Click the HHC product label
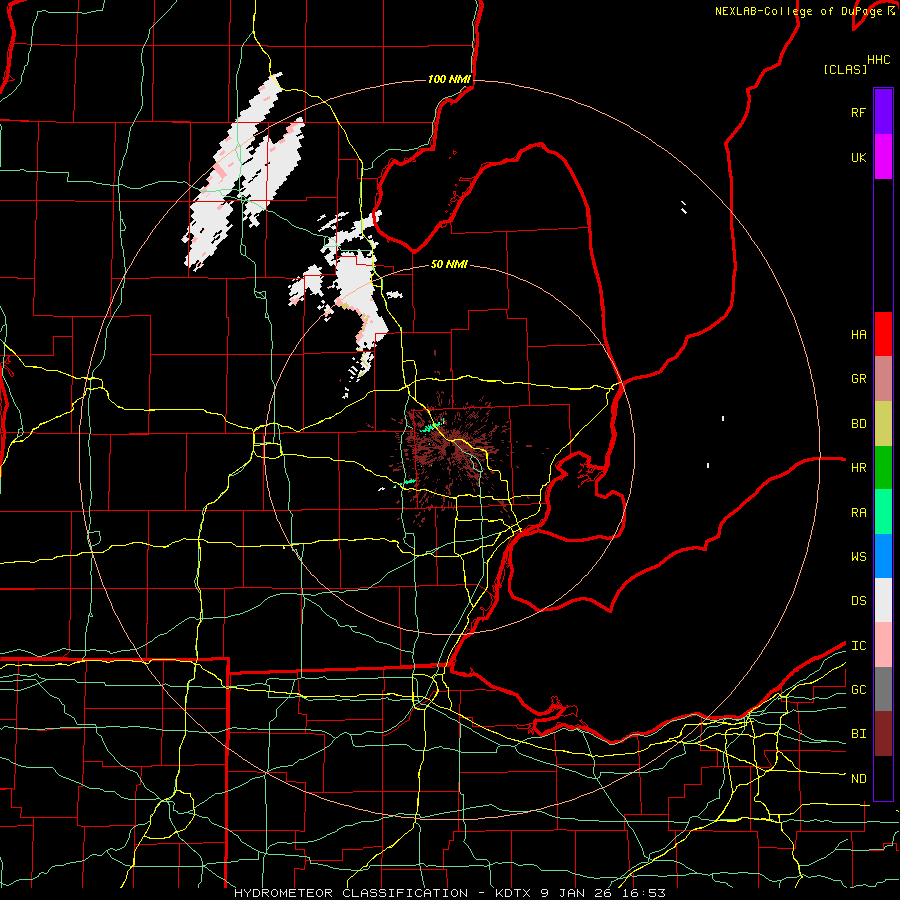 pos(878,60)
